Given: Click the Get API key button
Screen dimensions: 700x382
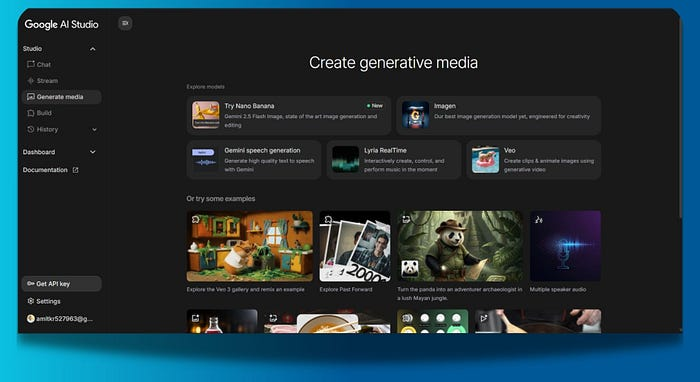Looking at the screenshot, I should point(62,284).
